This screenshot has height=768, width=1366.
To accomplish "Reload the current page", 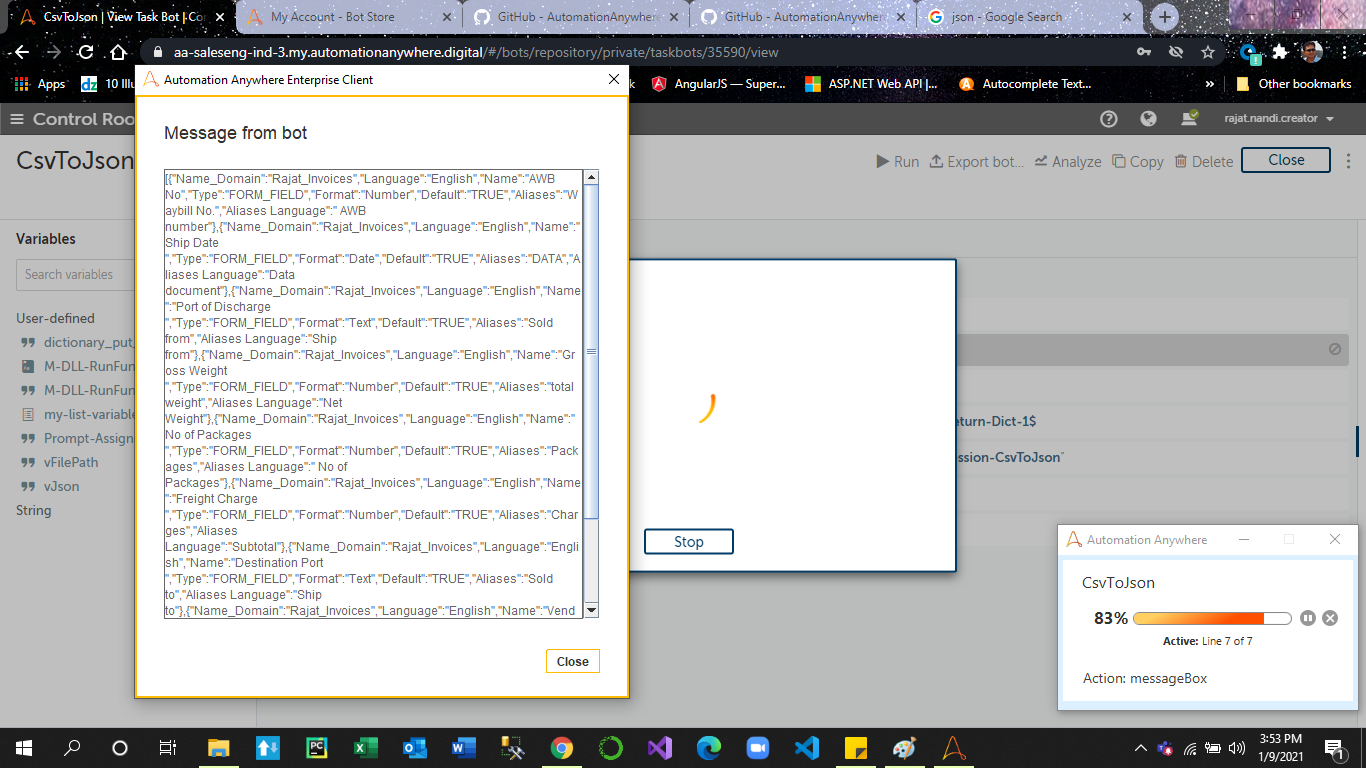I will click(x=85, y=52).
